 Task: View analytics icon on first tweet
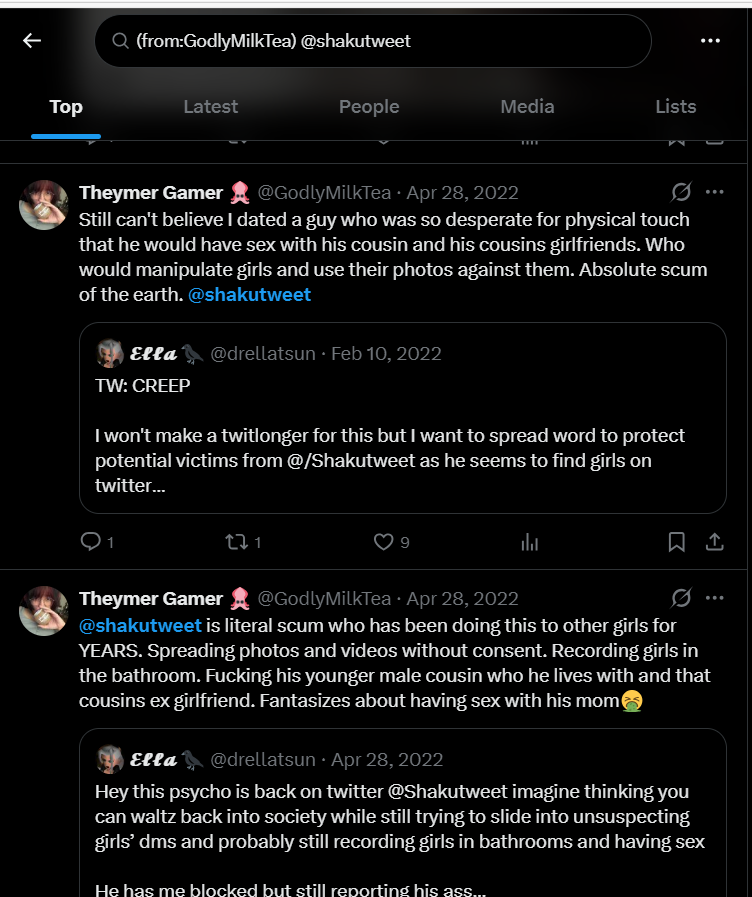tap(530, 542)
